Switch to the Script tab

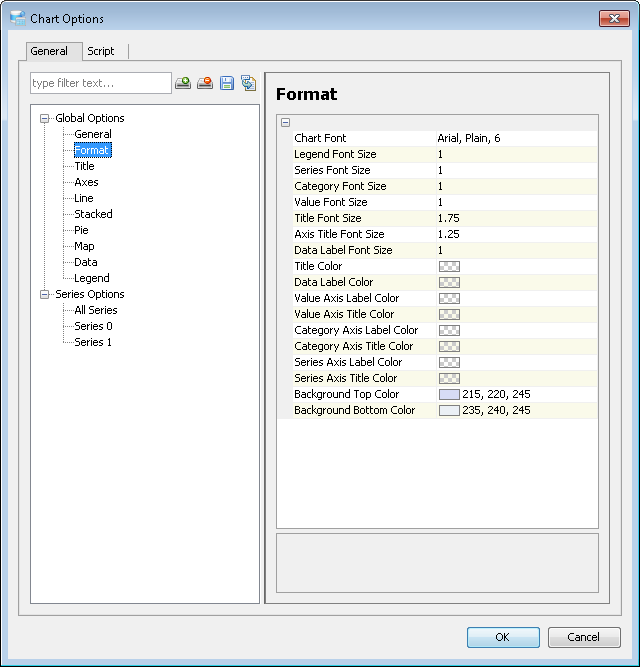pyautogui.click(x=101, y=51)
